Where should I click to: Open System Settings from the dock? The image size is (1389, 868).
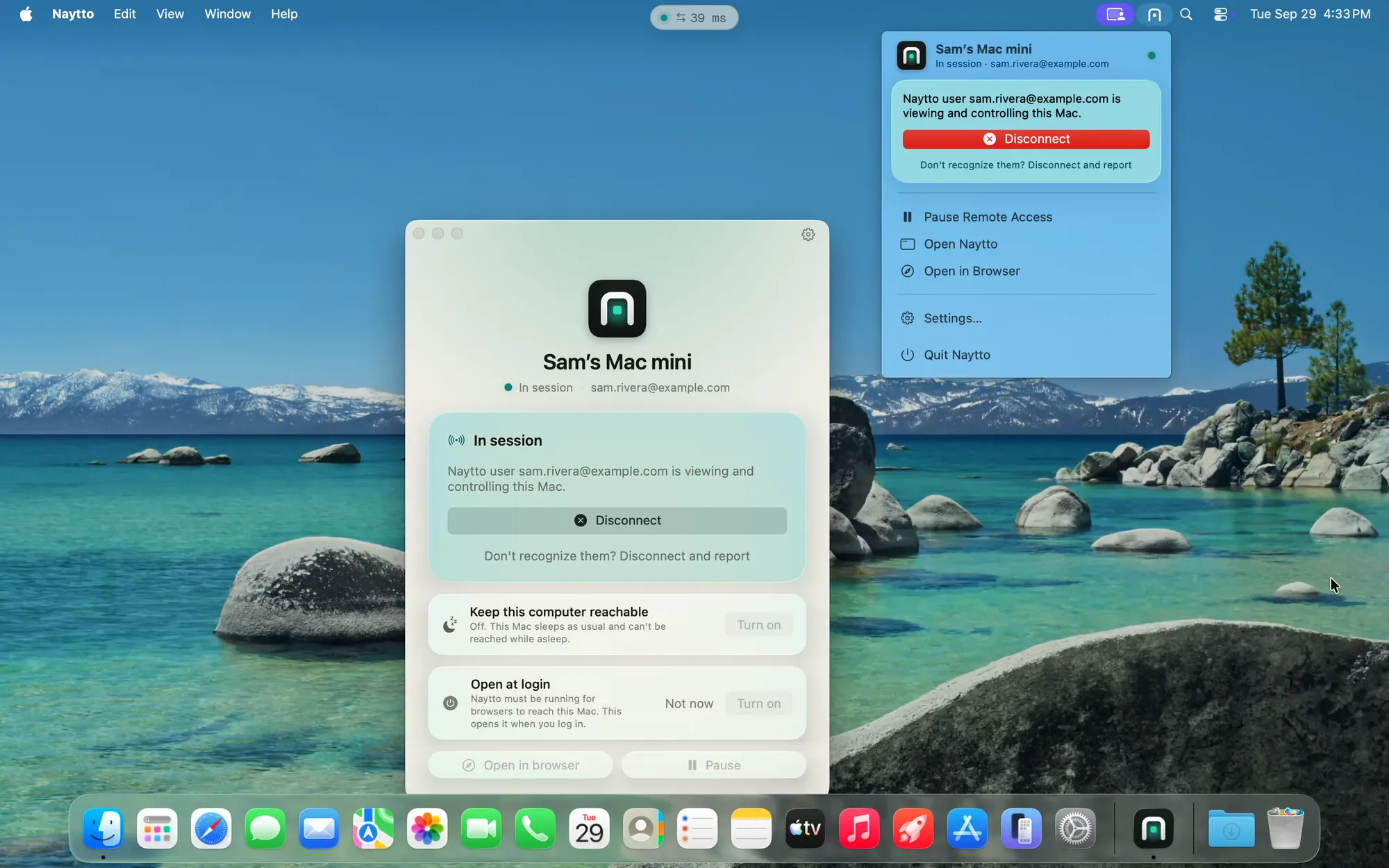[x=1075, y=828]
